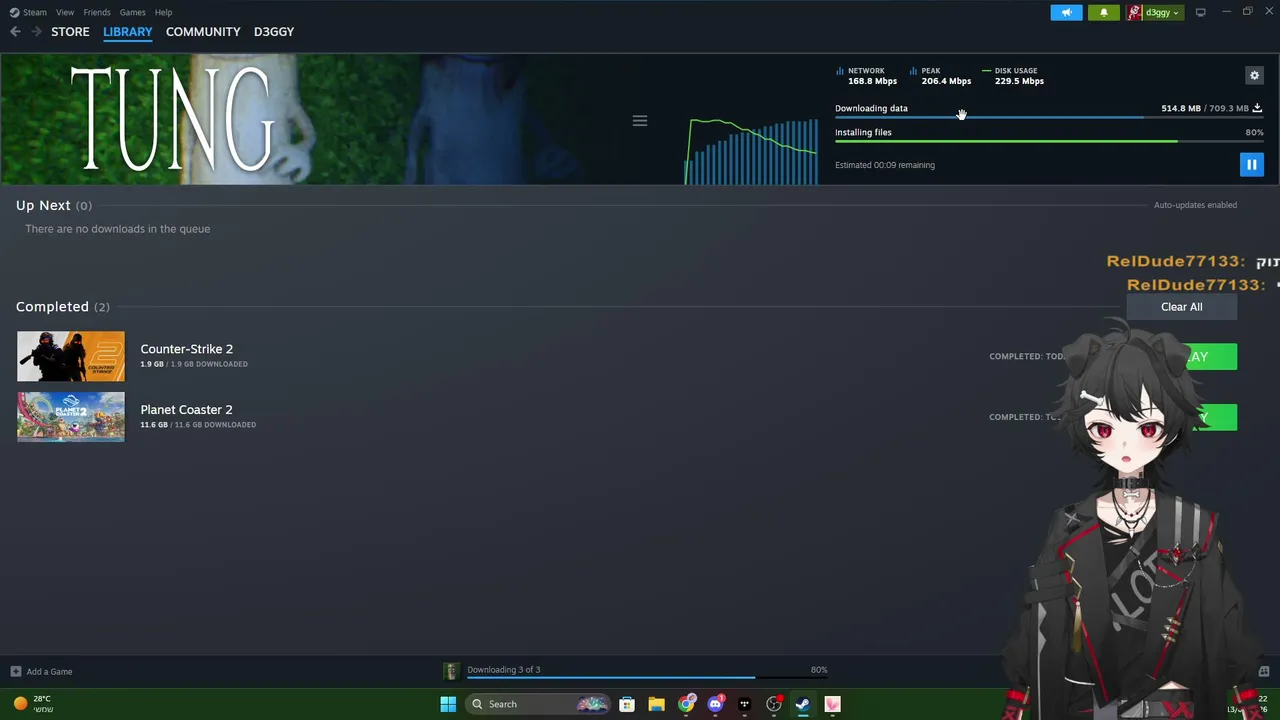Click the Downloading data progress bar

tap(1049, 117)
